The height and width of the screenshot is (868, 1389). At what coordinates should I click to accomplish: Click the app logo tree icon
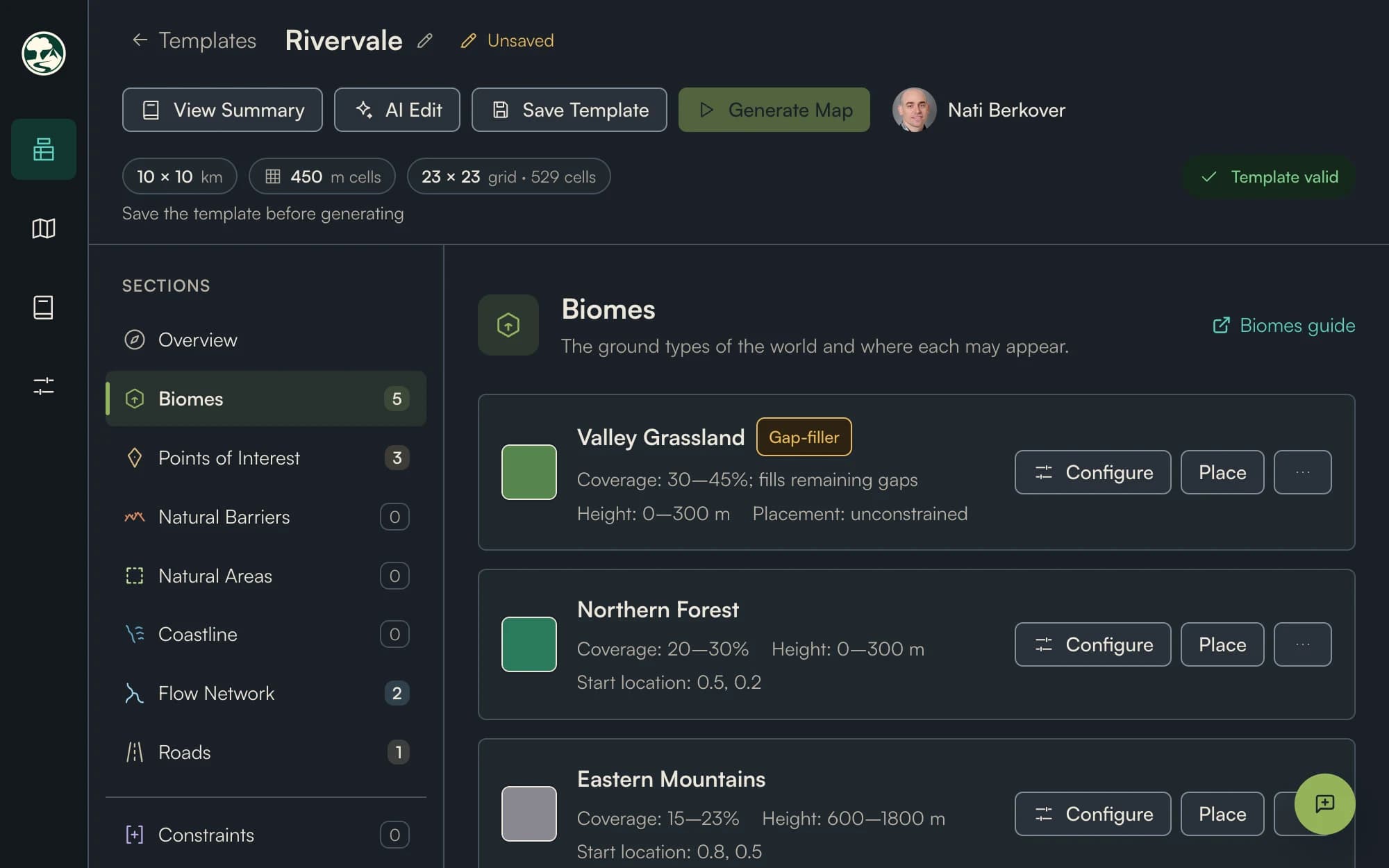43,53
